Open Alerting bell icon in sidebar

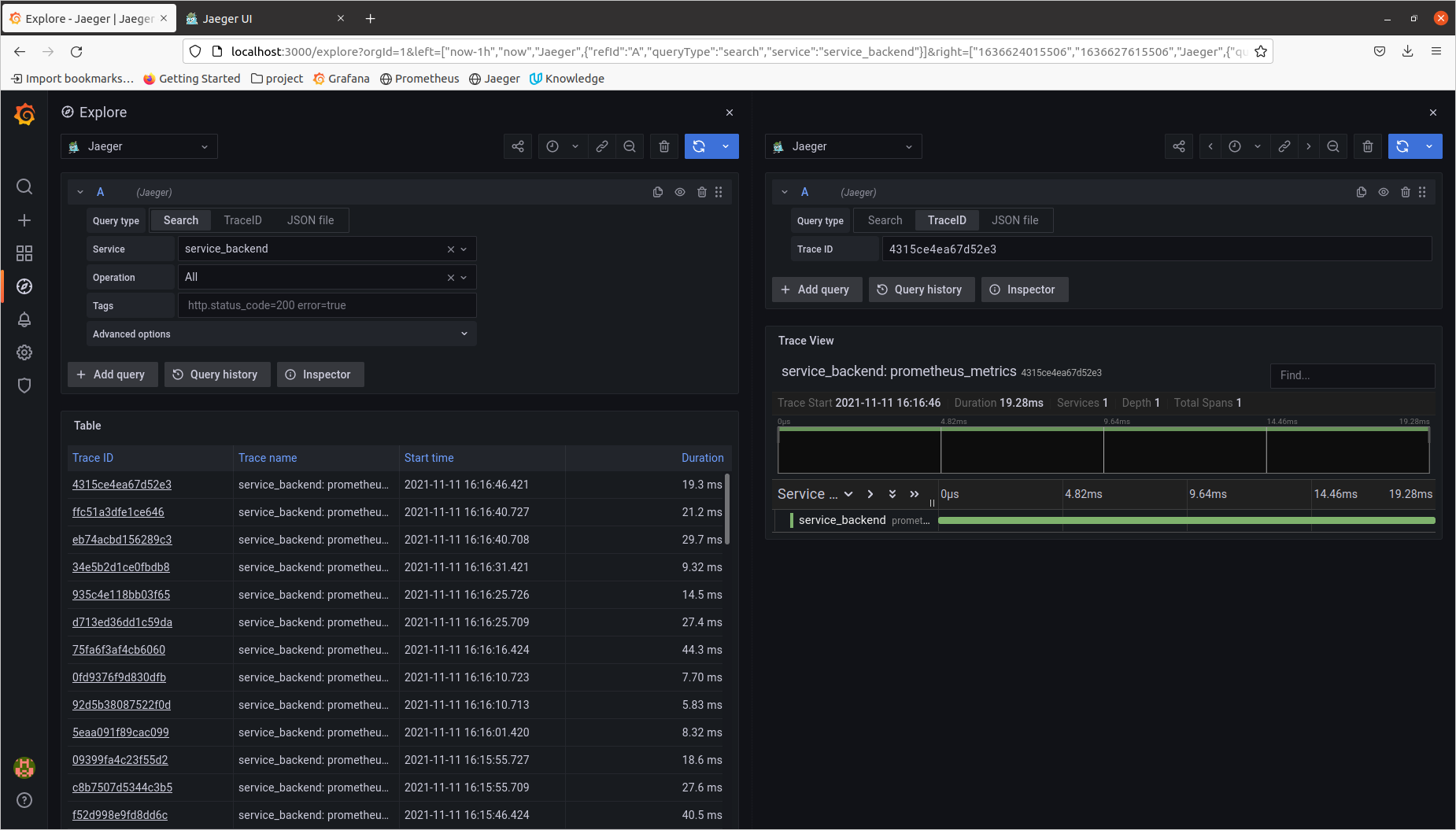(24, 319)
